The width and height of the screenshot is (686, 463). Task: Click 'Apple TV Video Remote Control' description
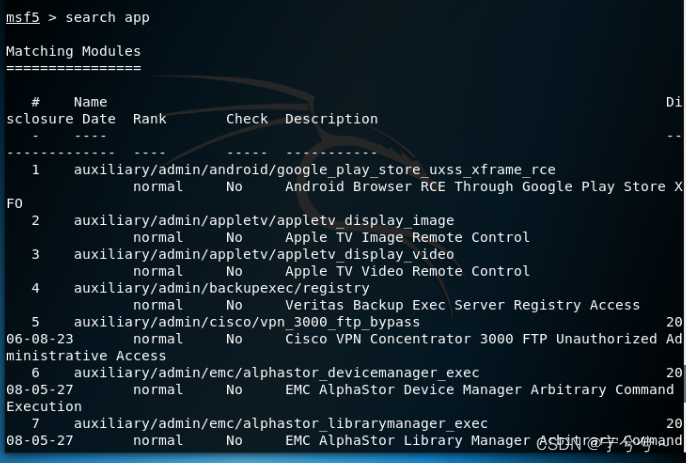click(407, 271)
